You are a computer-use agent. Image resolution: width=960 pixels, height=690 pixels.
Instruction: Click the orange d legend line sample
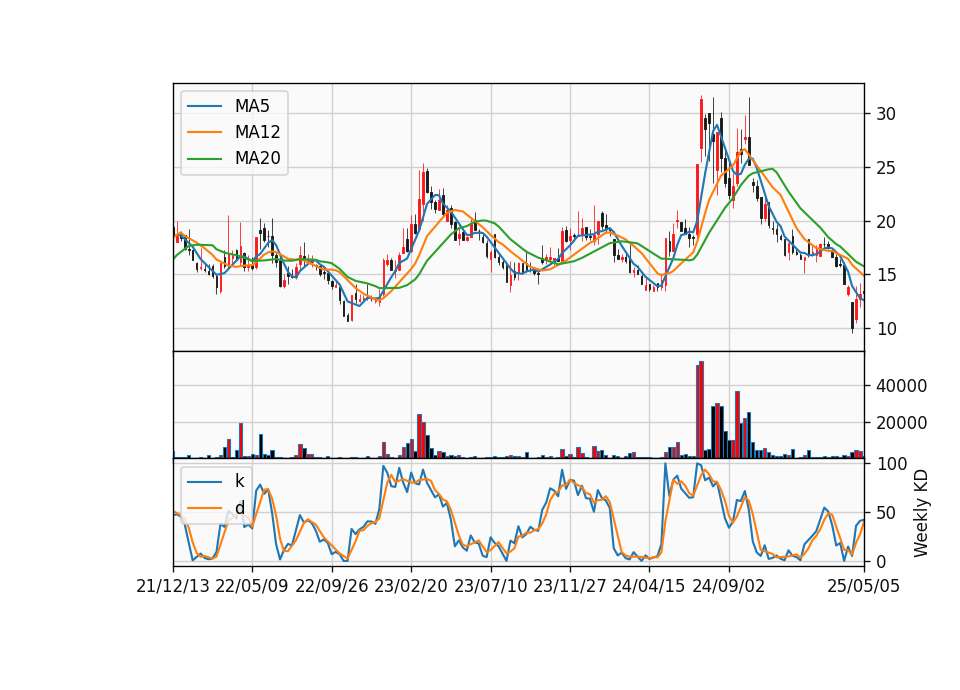(204, 508)
